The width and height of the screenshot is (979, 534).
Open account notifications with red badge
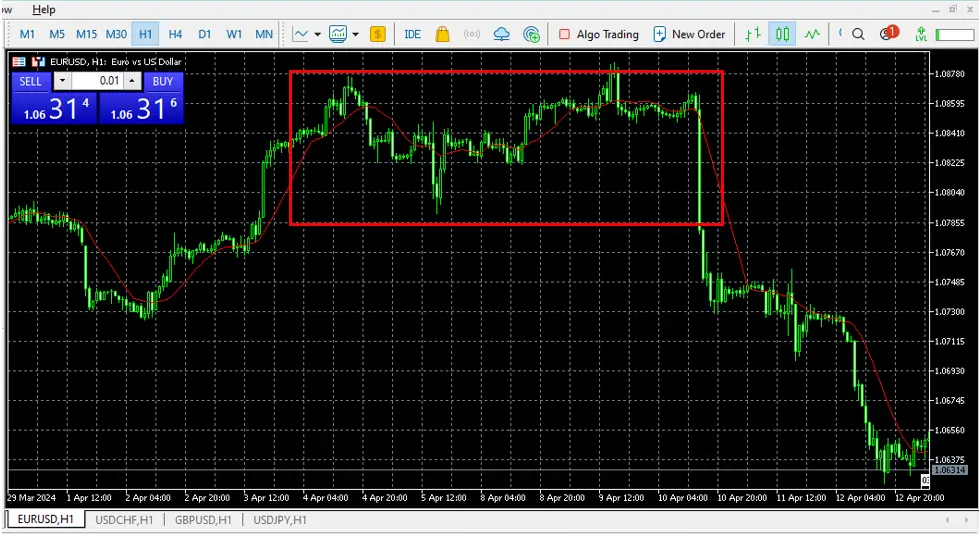[888, 34]
